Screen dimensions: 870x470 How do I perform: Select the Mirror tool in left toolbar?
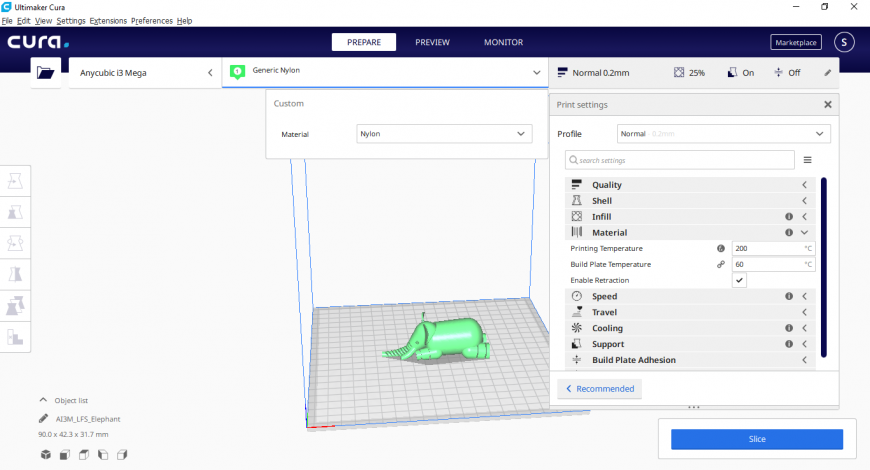(15, 274)
